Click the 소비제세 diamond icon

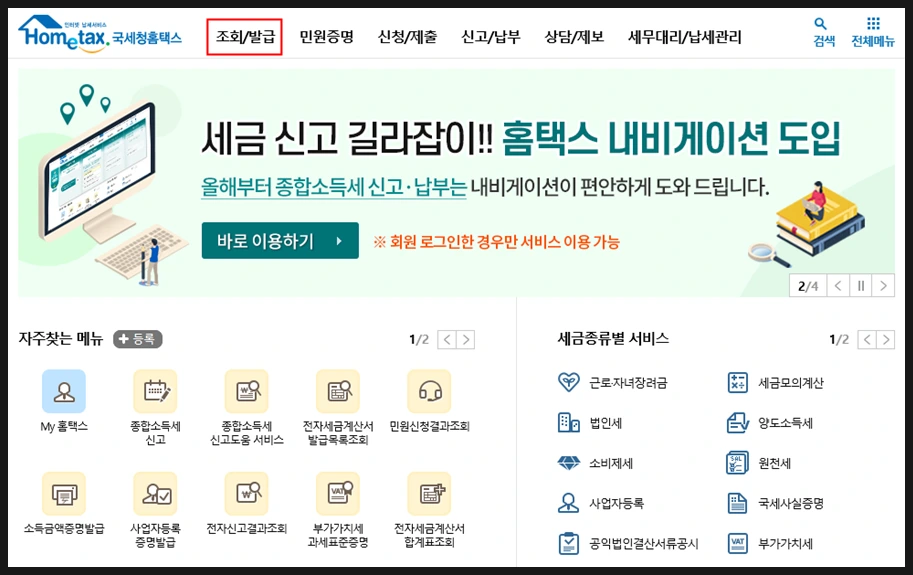[568, 463]
